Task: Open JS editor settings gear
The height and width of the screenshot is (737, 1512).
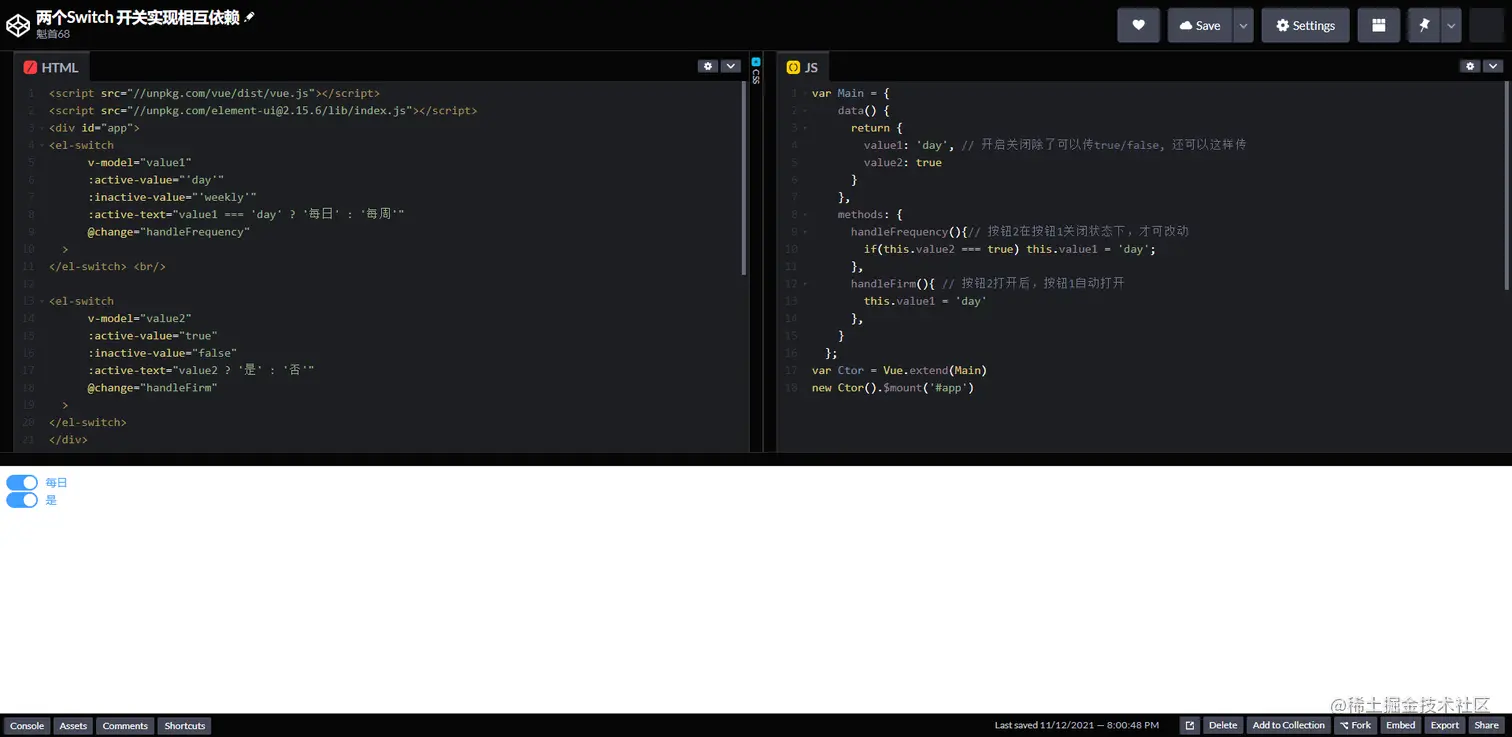Action: click(x=1469, y=66)
